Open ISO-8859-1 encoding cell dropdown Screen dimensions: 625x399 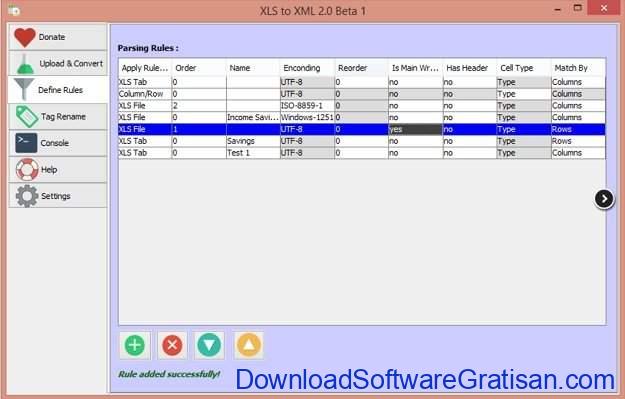(307, 106)
